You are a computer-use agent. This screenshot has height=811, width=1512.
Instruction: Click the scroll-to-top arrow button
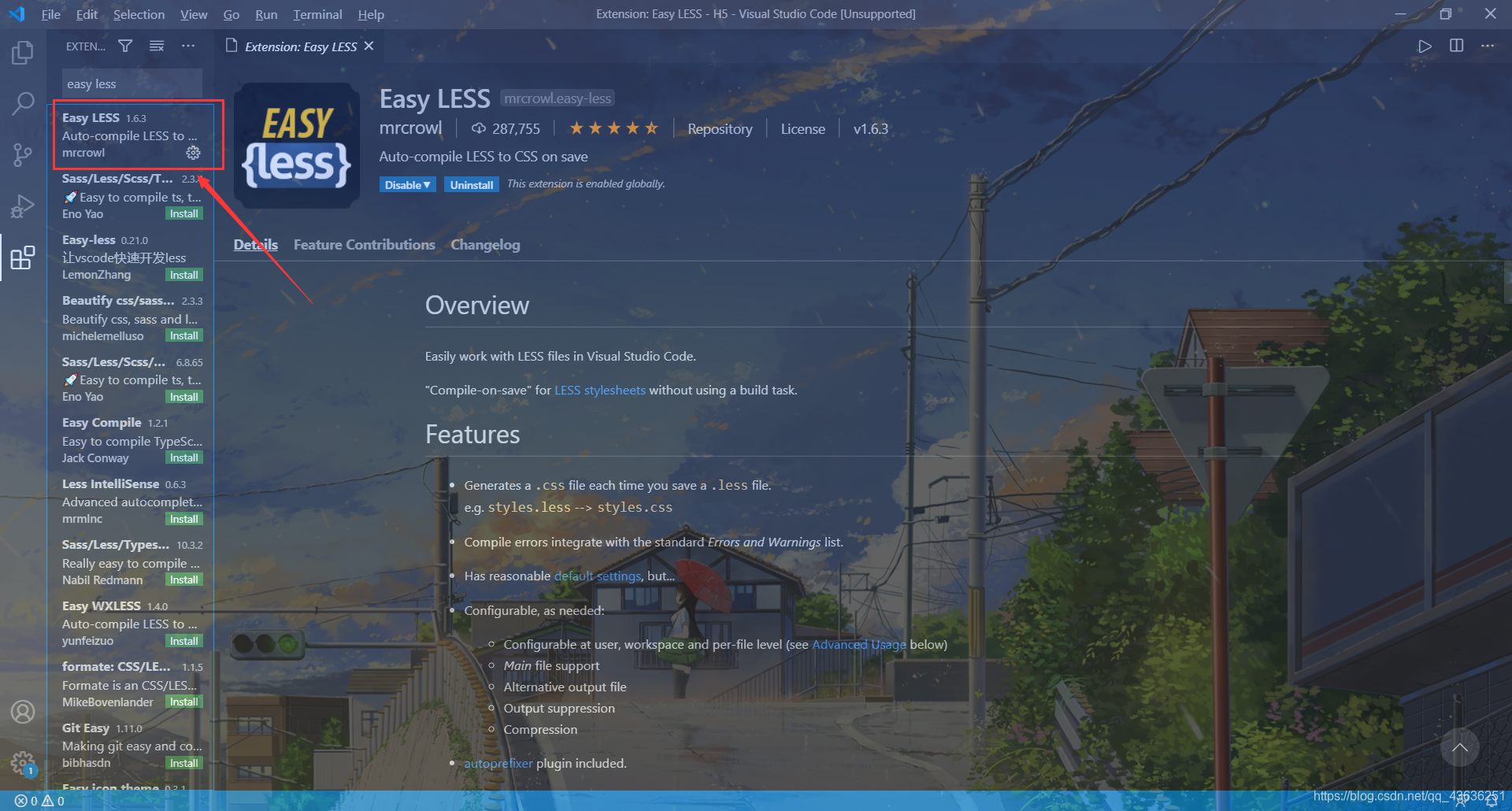pyautogui.click(x=1459, y=748)
